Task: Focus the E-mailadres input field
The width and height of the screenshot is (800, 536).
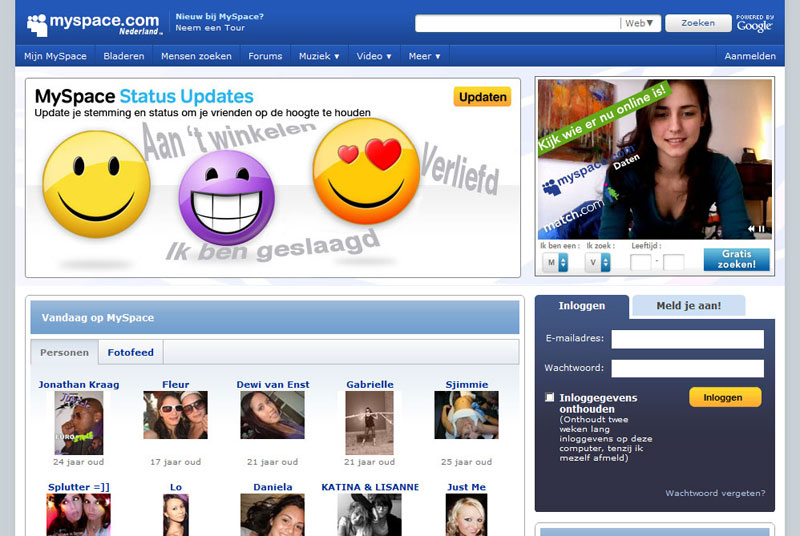Action: point(687,339)
